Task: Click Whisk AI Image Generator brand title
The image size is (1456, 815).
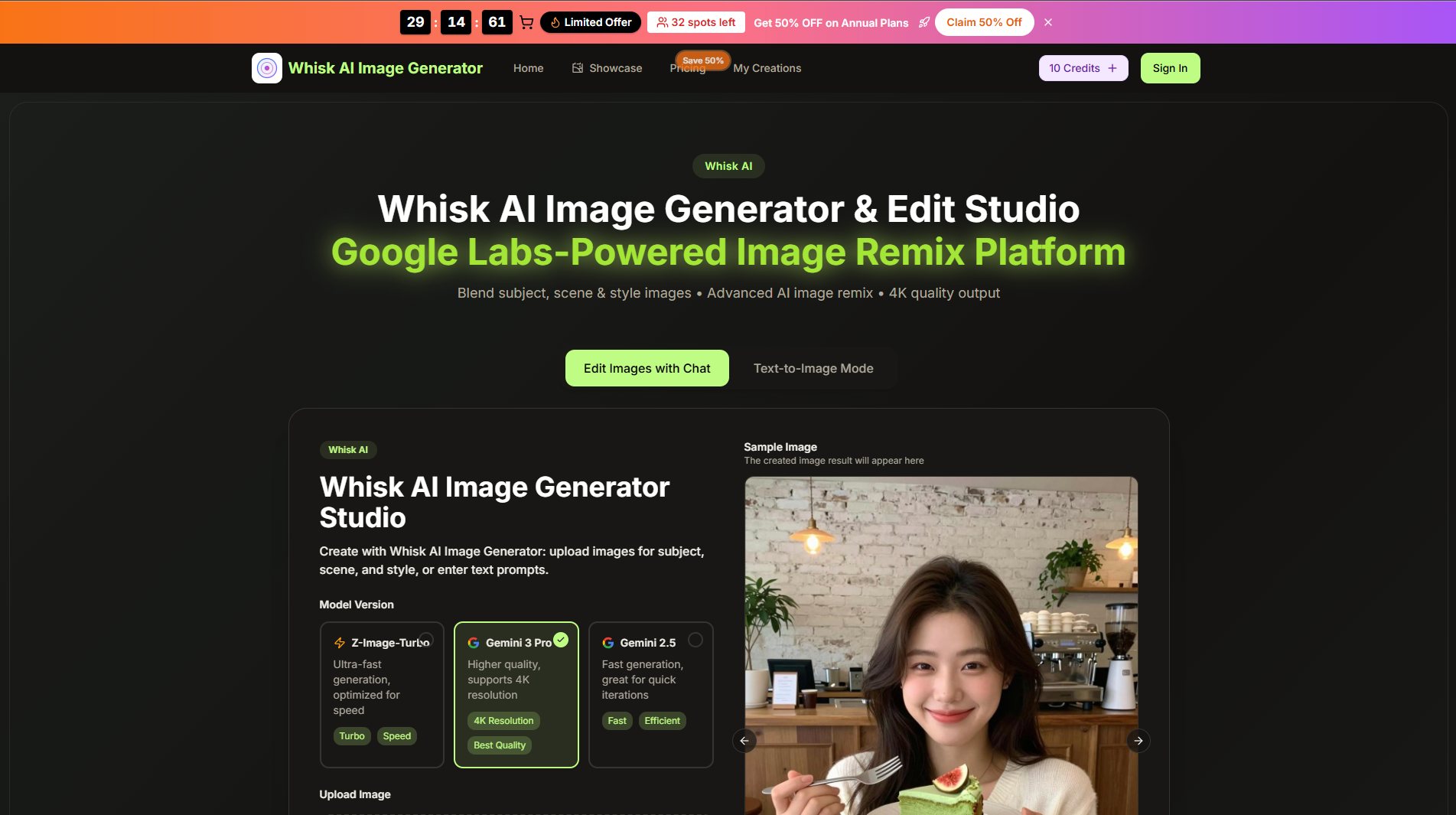Action: point(385,68)
